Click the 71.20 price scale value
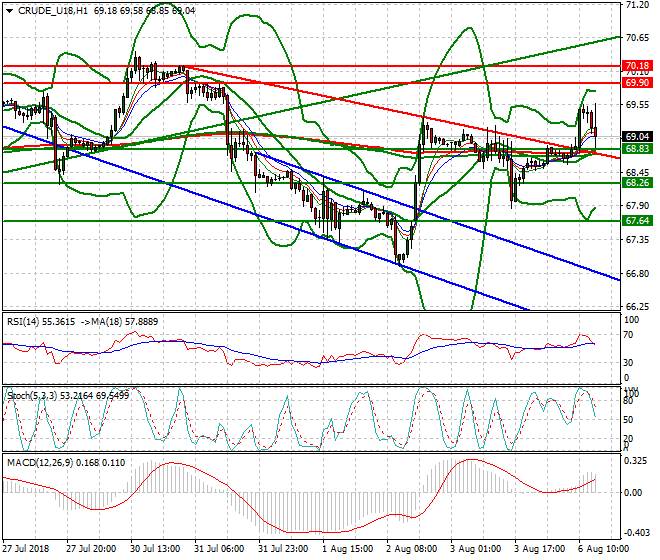660x560 pixels. 637,5
